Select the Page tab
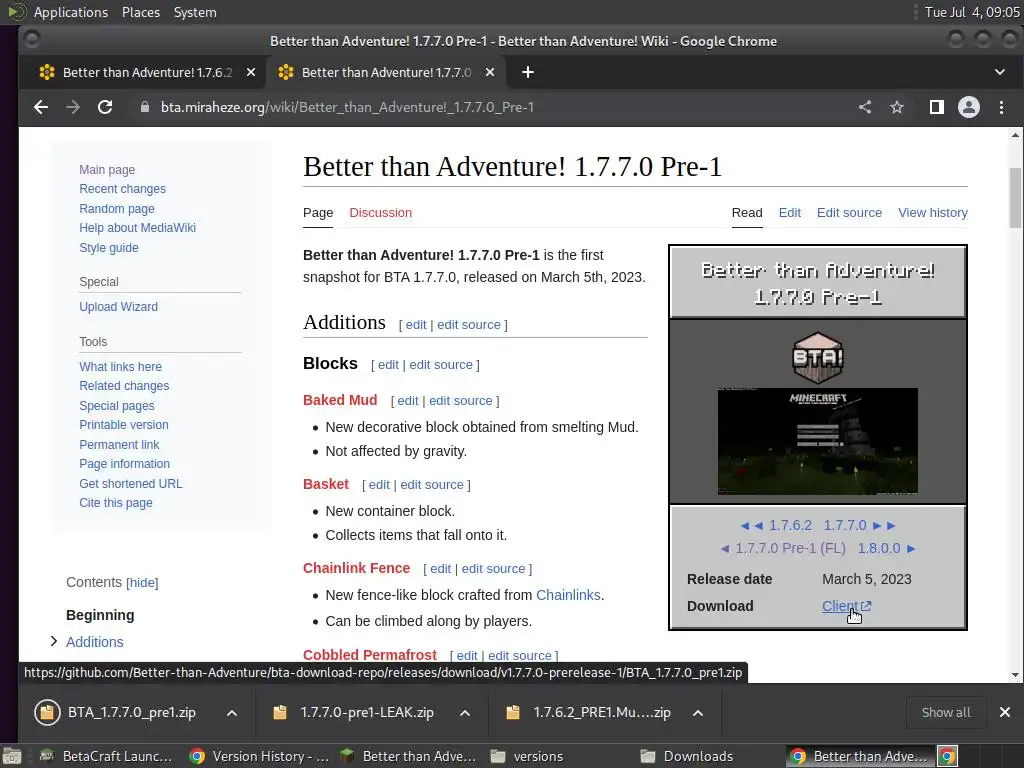The width and height of the screenshot is (1024, 768). (x=318, y=213)
